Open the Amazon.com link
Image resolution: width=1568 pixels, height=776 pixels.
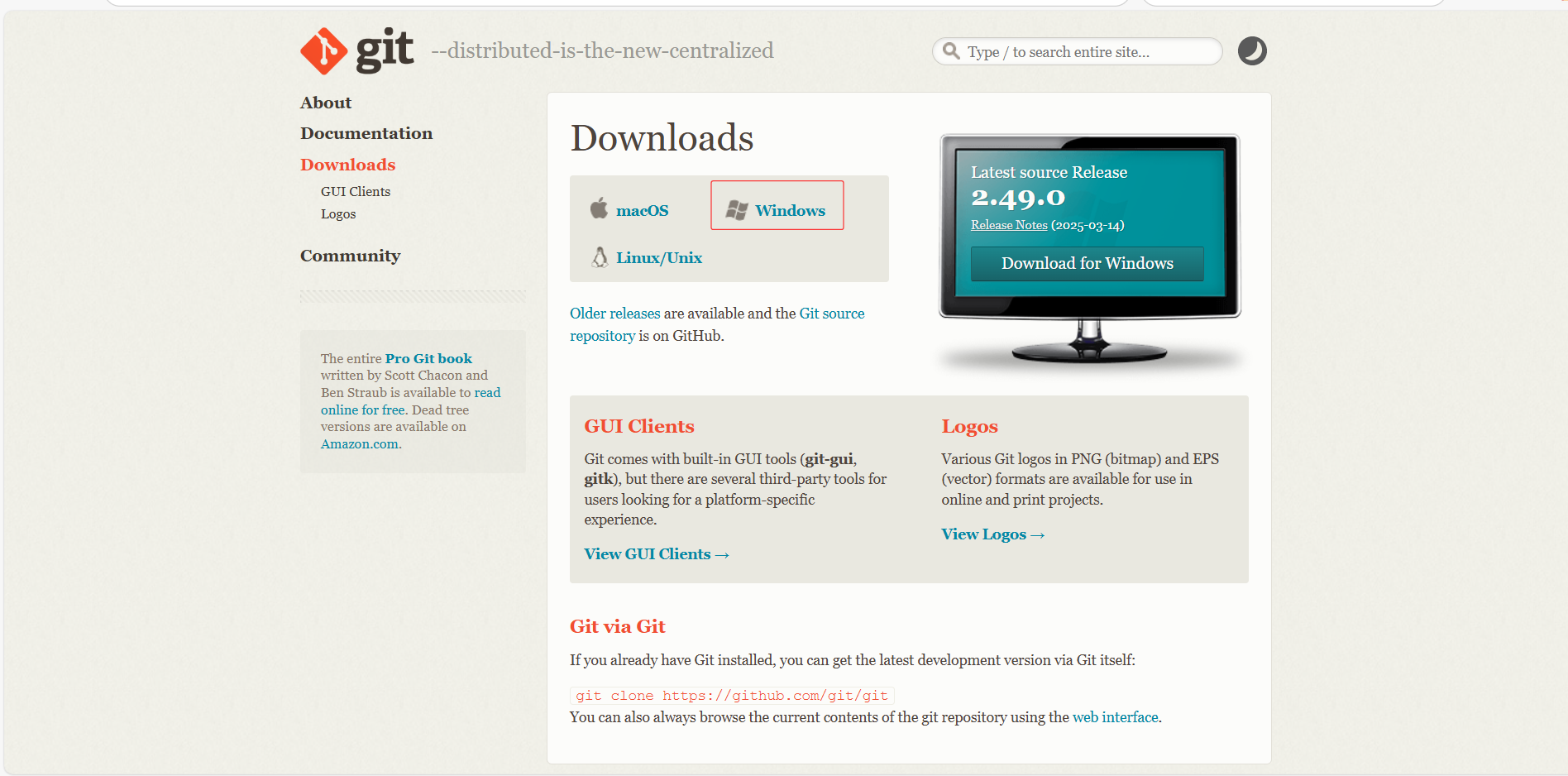pyautogui.click(x=360, y=444)
